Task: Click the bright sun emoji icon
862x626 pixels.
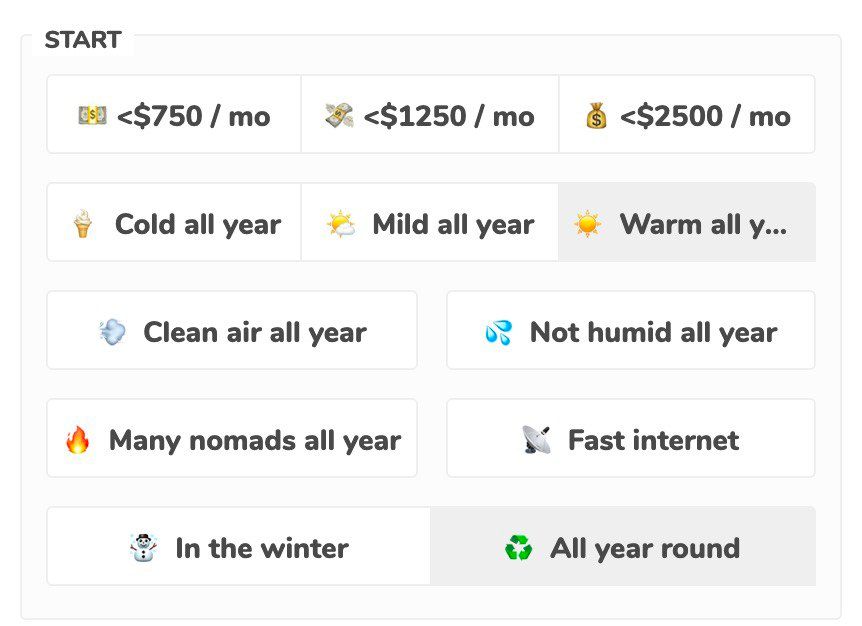Action: [x=587, y=224]
